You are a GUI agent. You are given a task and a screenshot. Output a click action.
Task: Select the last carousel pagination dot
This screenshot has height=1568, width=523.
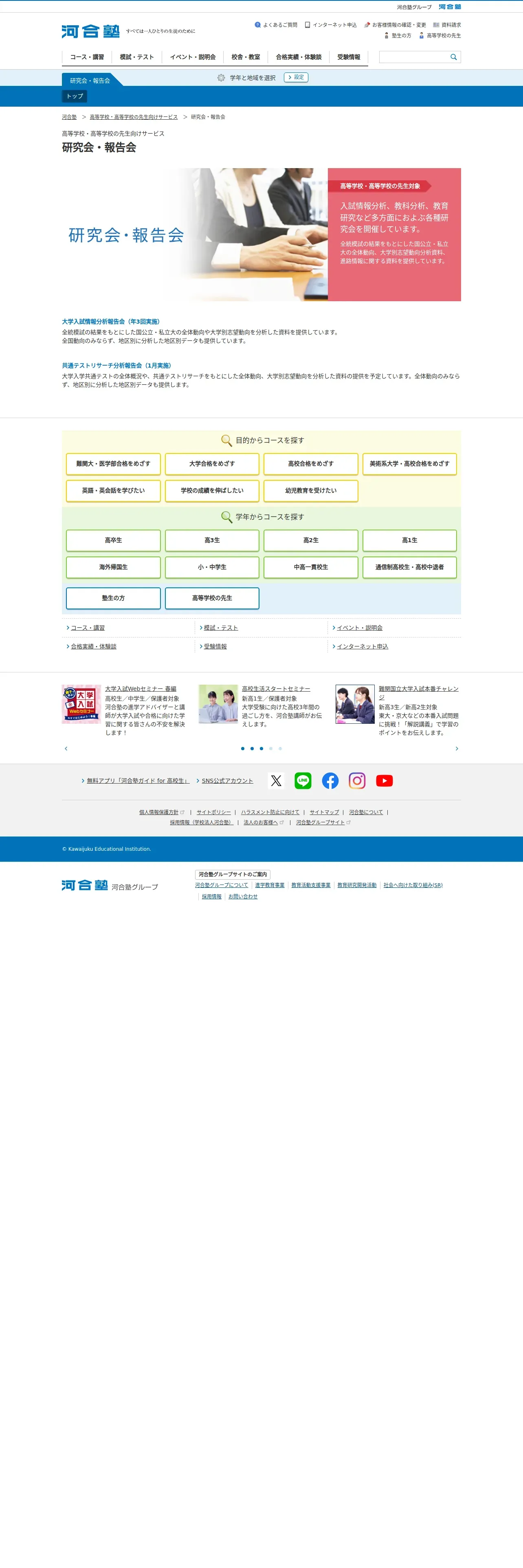click(280, 749)
